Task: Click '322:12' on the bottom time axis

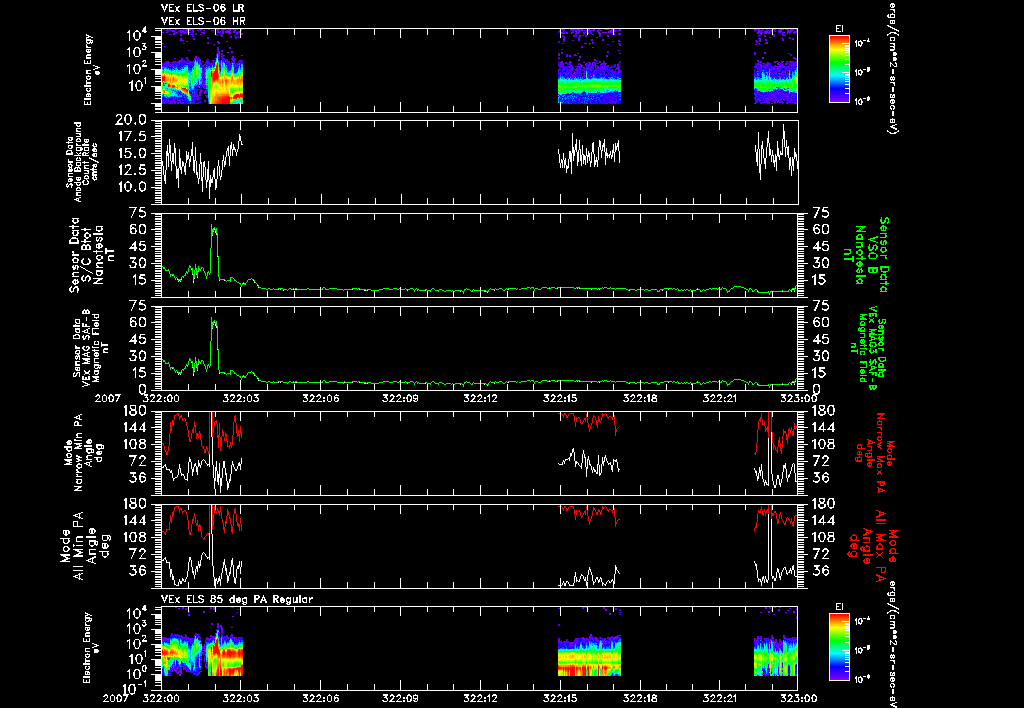Action: pos(480,698)
